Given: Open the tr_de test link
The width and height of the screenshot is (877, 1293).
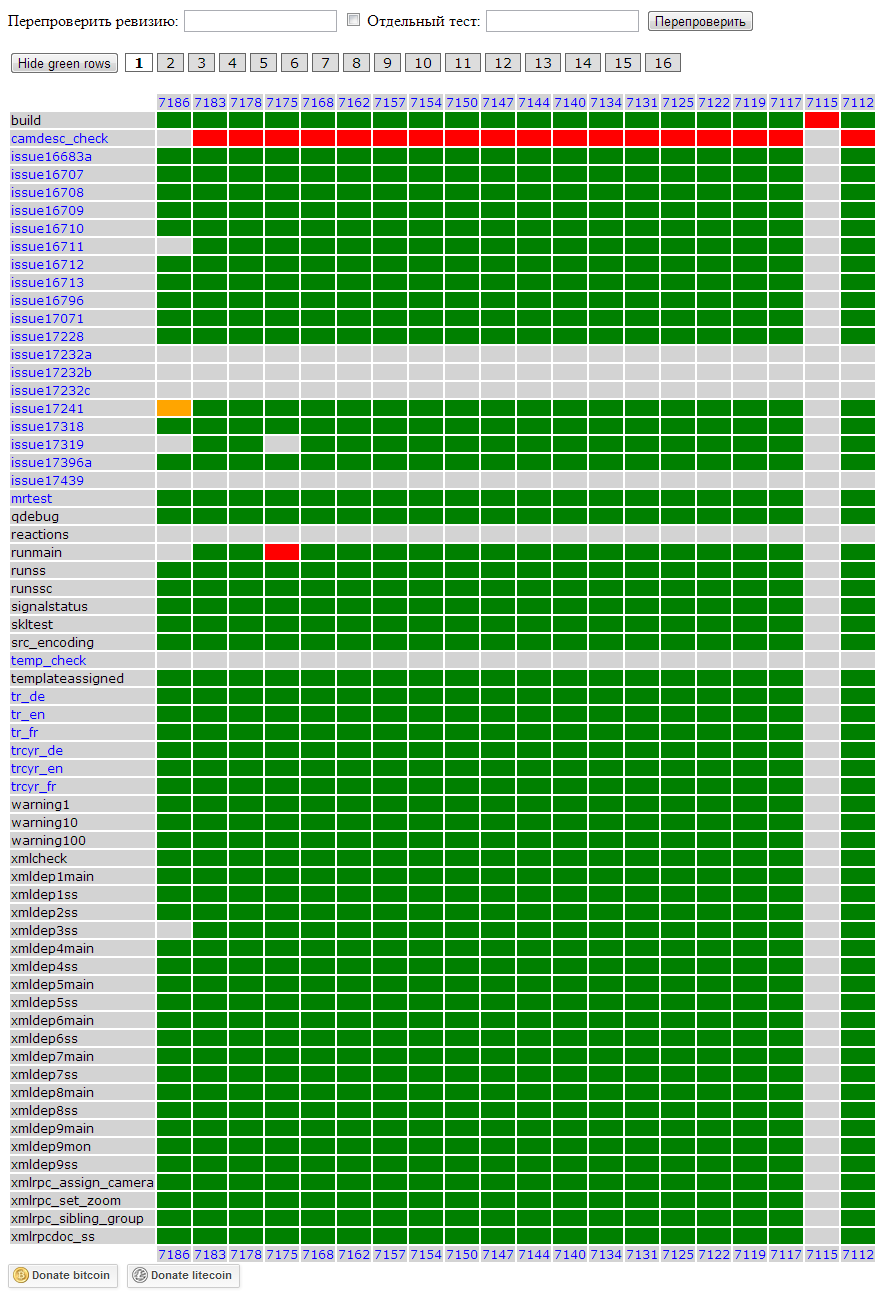Looking at the screenshot, I should click(x=28, y=696).
